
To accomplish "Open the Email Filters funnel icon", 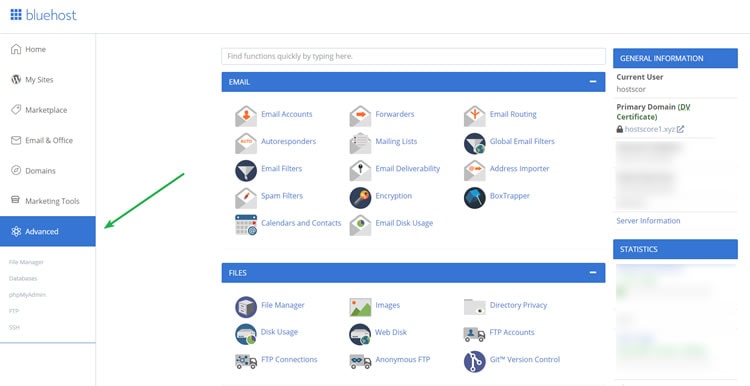I will pyautogui.click(x=246, y=170).
